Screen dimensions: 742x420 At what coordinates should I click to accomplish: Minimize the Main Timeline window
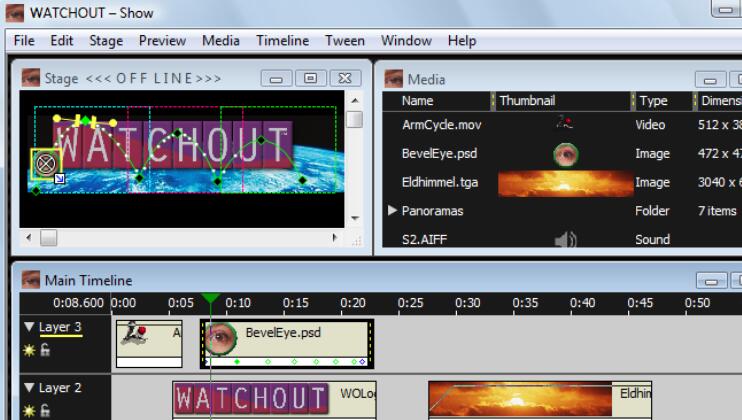point(711,281)
